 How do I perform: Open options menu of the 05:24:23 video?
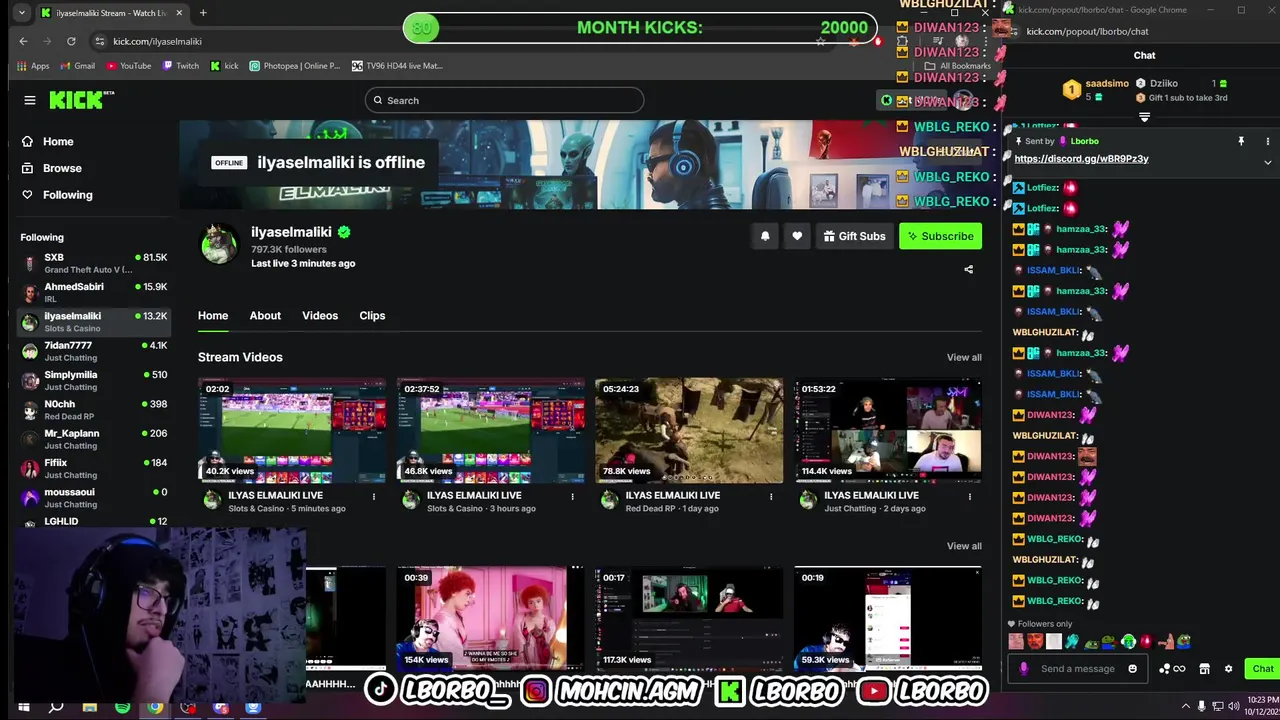click(771, 496)
